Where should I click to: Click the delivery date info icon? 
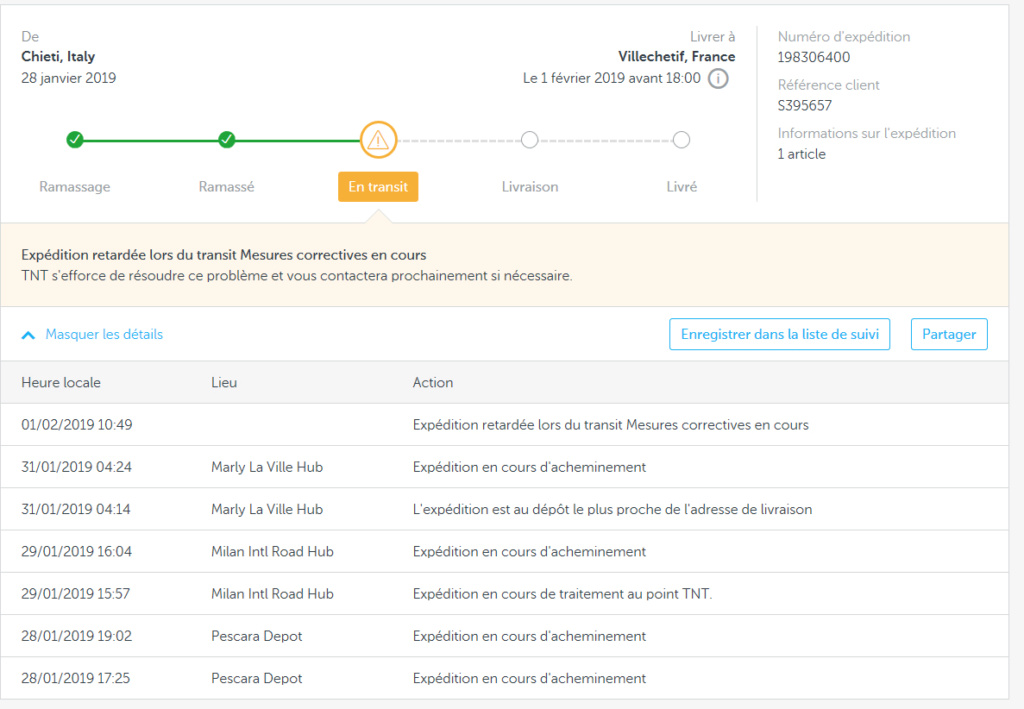pos(718,78)
